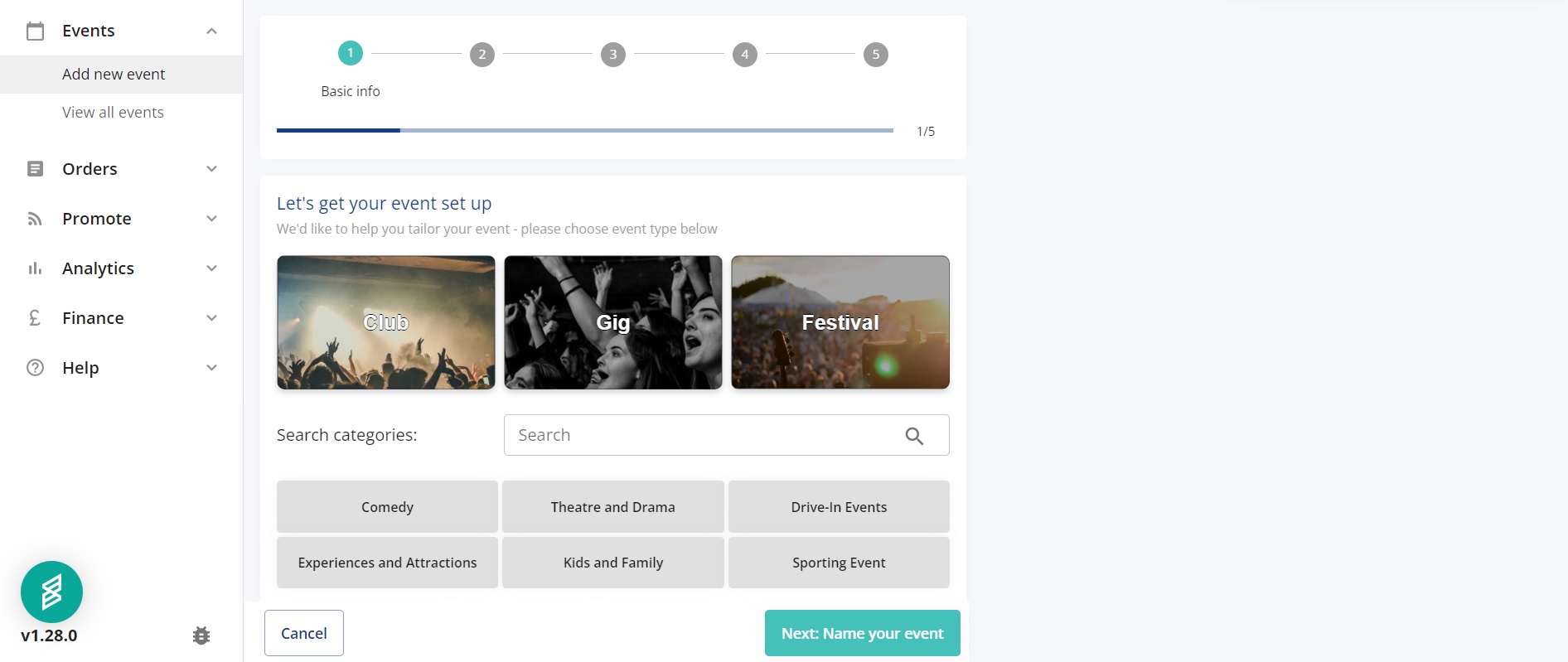Screen dimensions: 1568x662
Task: Click the green logo badge
Action: tap(51, 592)
